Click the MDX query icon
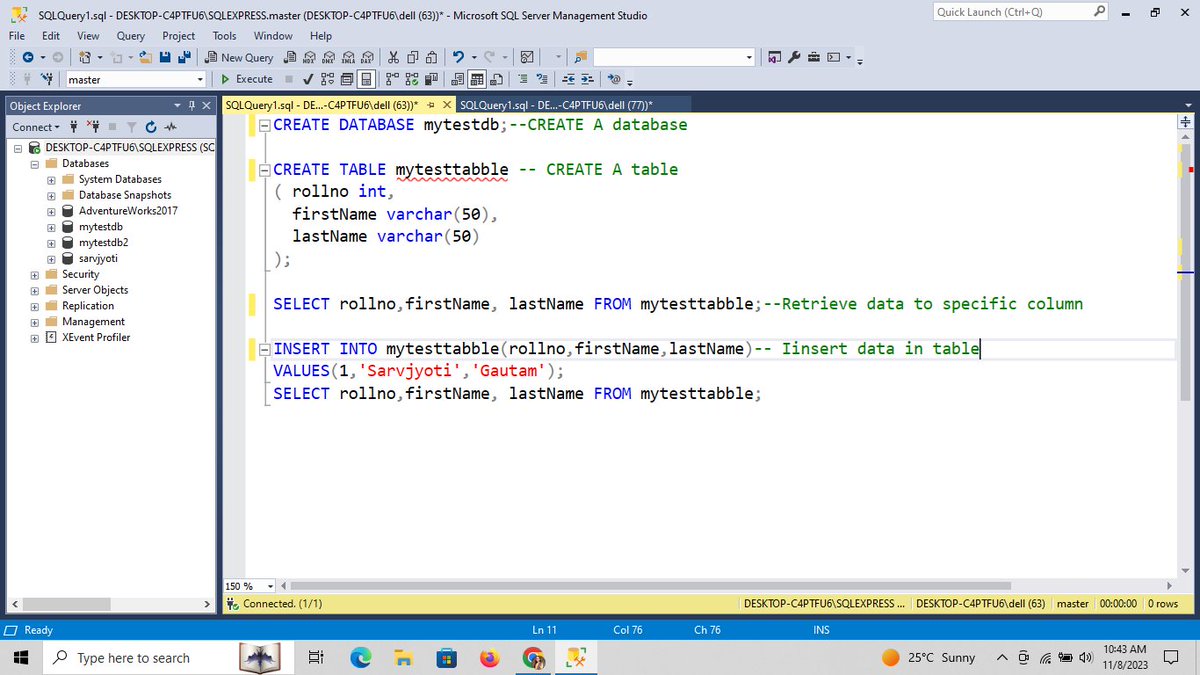The width and height of the screenshot is (1200, 675). 309,58
